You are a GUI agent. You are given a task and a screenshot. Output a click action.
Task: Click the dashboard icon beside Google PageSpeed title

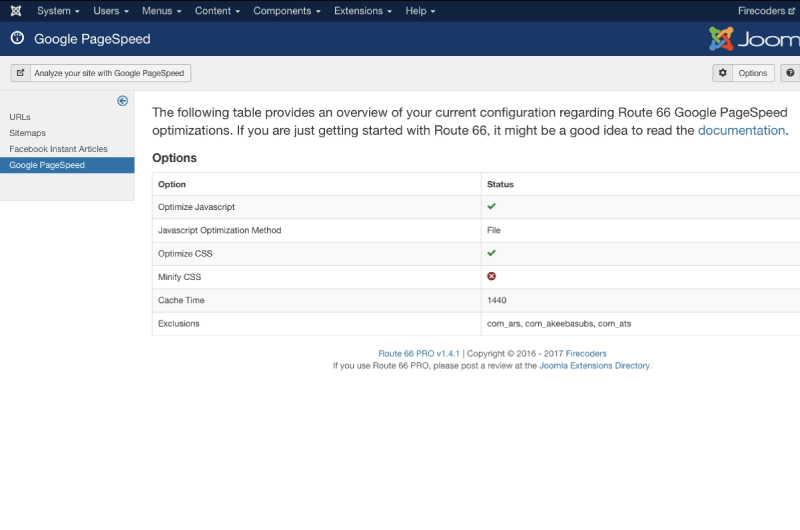click(x=17, y=38)
